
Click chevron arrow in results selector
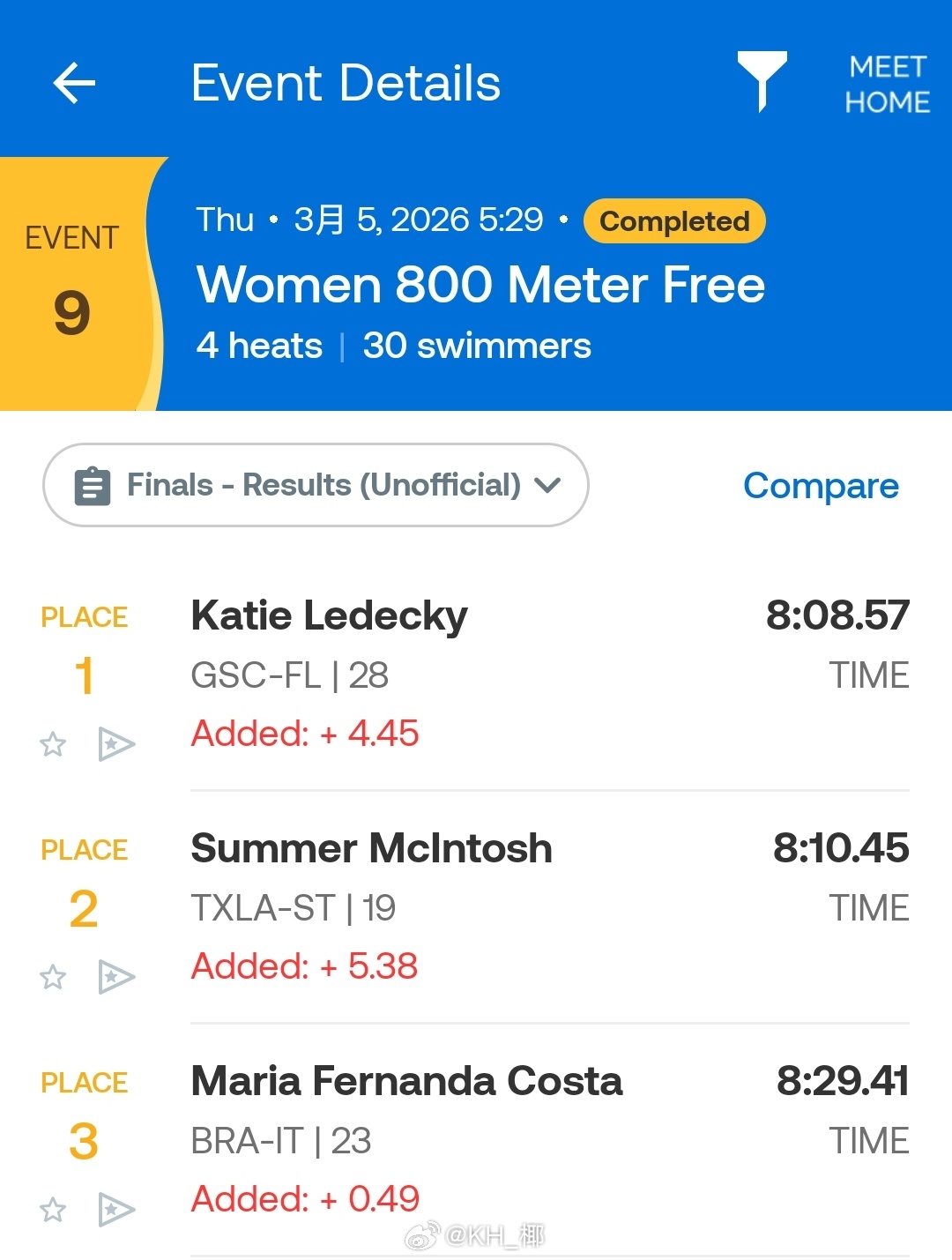tap(547, 485)
